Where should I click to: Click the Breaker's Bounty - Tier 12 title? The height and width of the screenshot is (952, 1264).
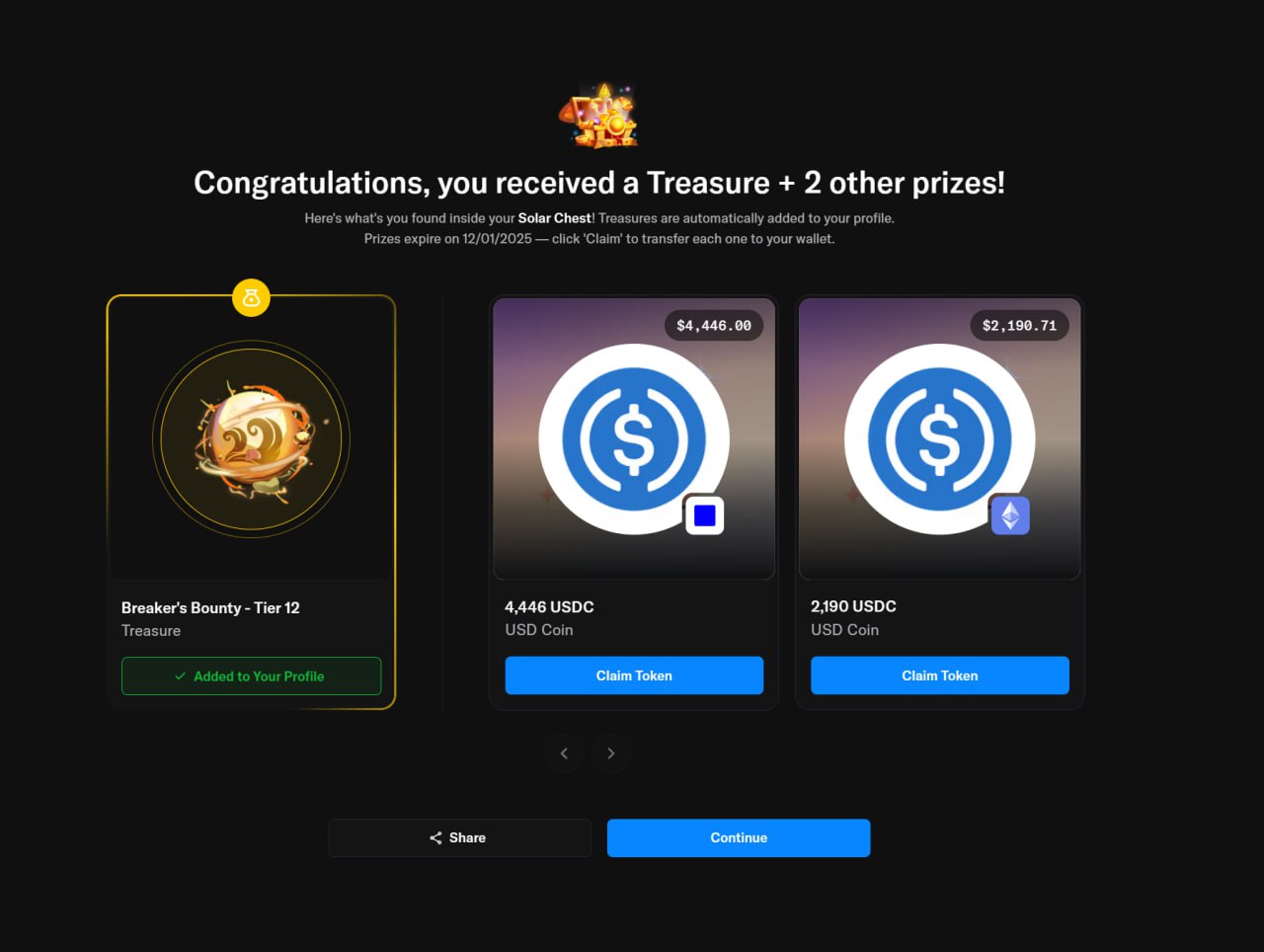[210, 608]
